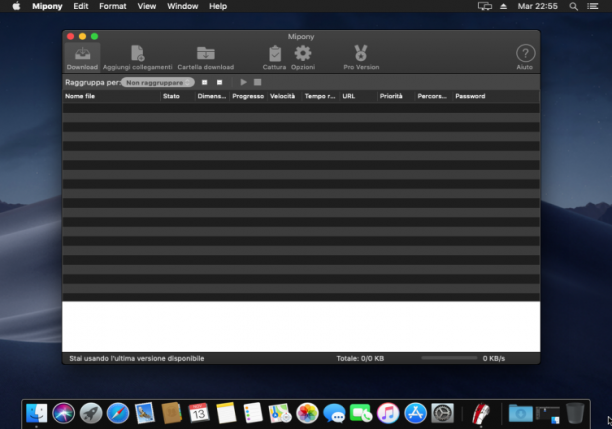Open the Downloads folder in Dock
This screenshot has height=429, width=612.
click(521, 413)
